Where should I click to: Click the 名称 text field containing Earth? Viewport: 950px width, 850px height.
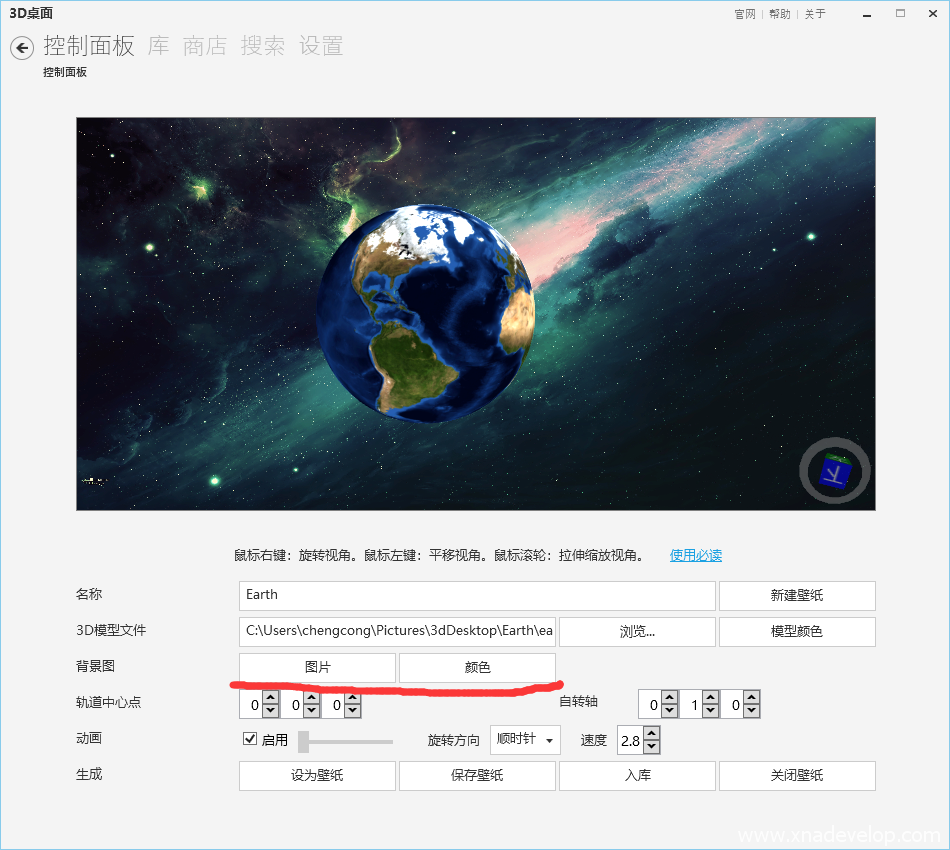[x=477, y=596]
